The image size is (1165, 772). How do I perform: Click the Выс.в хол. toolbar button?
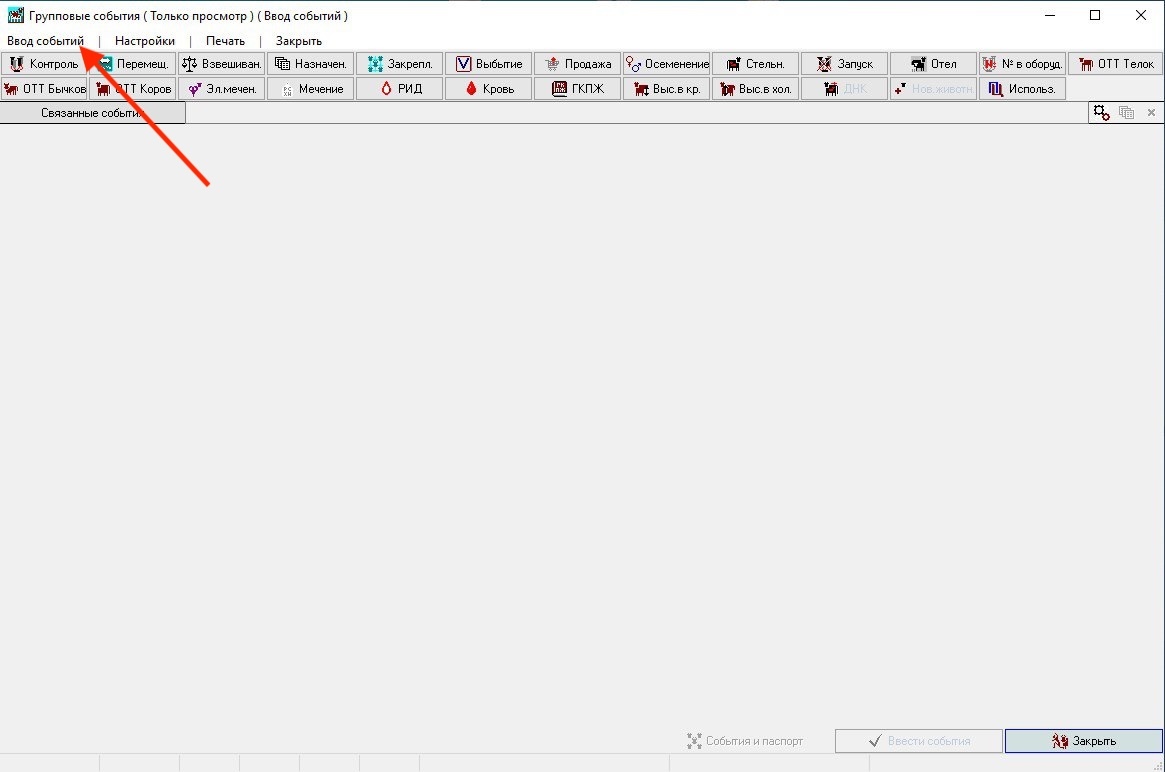pyautogui.click(x=756, y=88)
